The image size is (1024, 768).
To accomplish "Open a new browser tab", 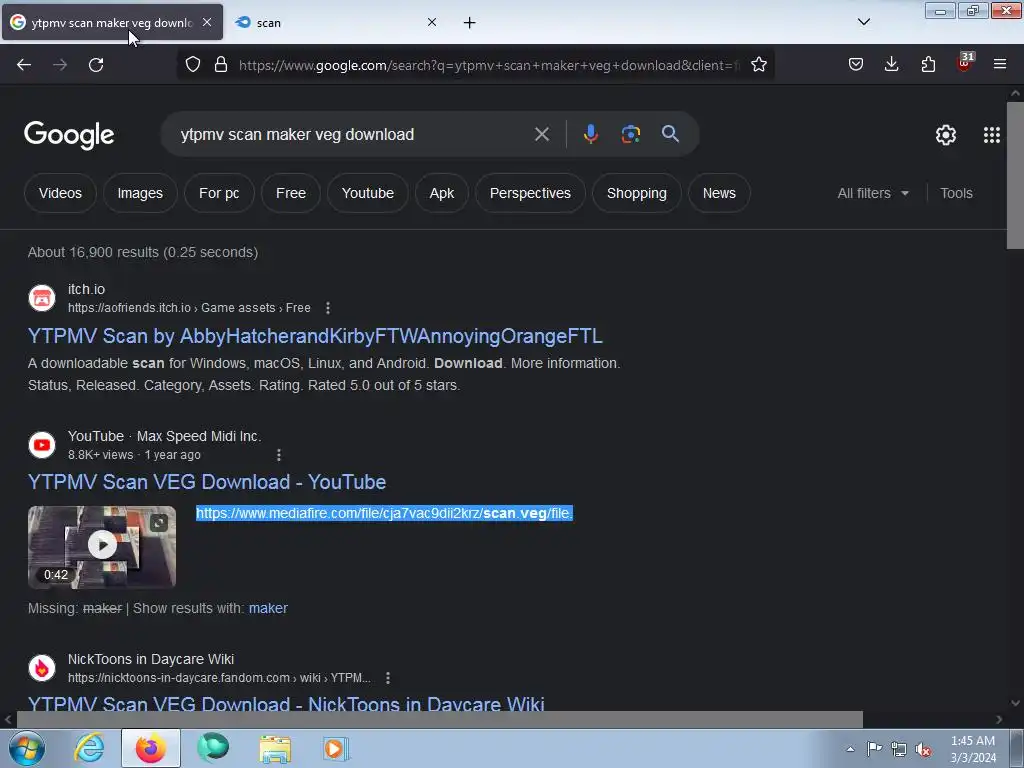I will pyautogui.click(x=470, y=23).
